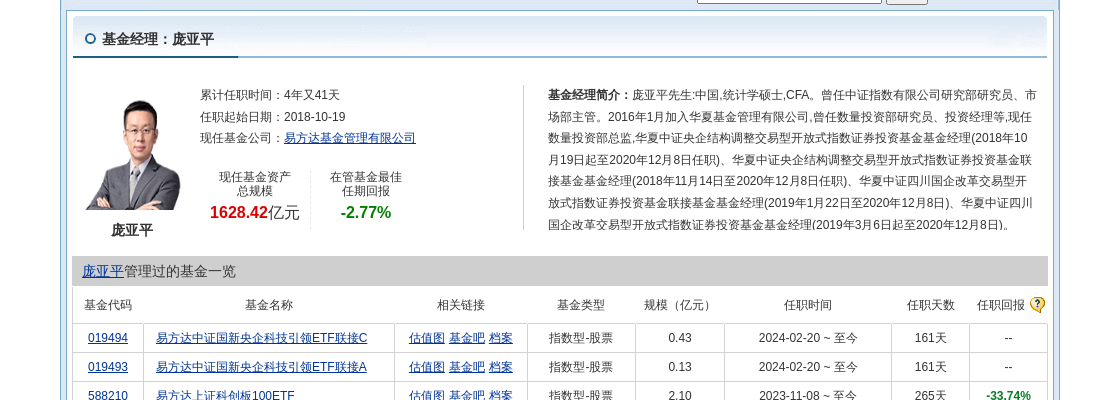Open 估值图 for fund 019494
The width and height of the screenshot is (1120, 400).
[426, 338]
